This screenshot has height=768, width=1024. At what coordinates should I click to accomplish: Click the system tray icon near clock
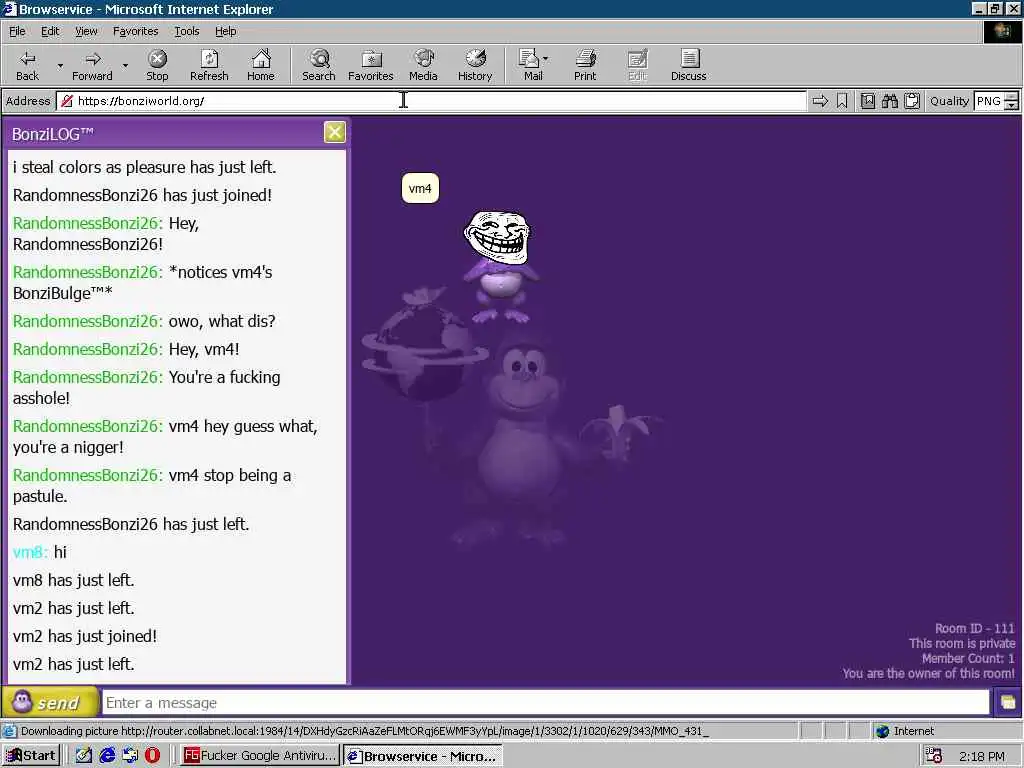tap(934, 756)
